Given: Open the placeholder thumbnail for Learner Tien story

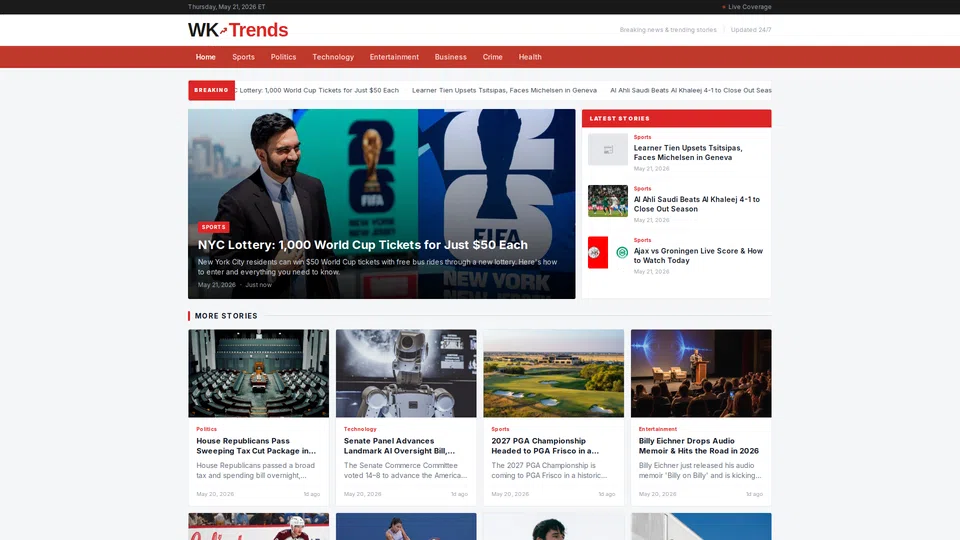Looking at the screenshot, I should coord(608,149).
